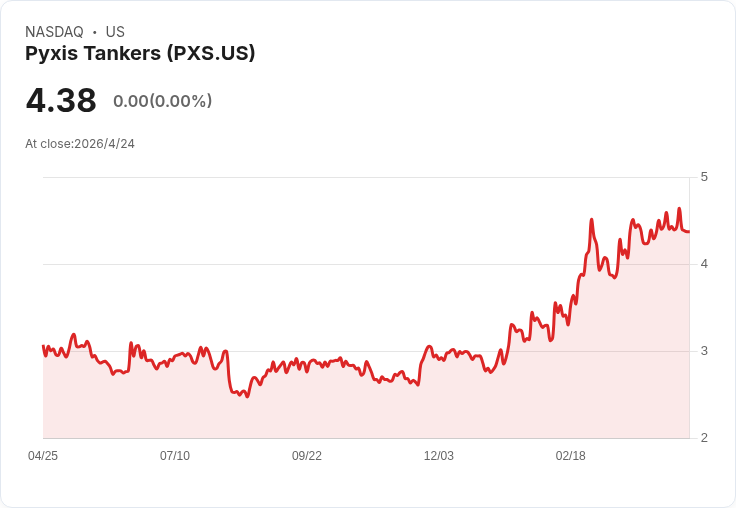
Task: Click the final endpoint of the price line
Action: [689, 231]
